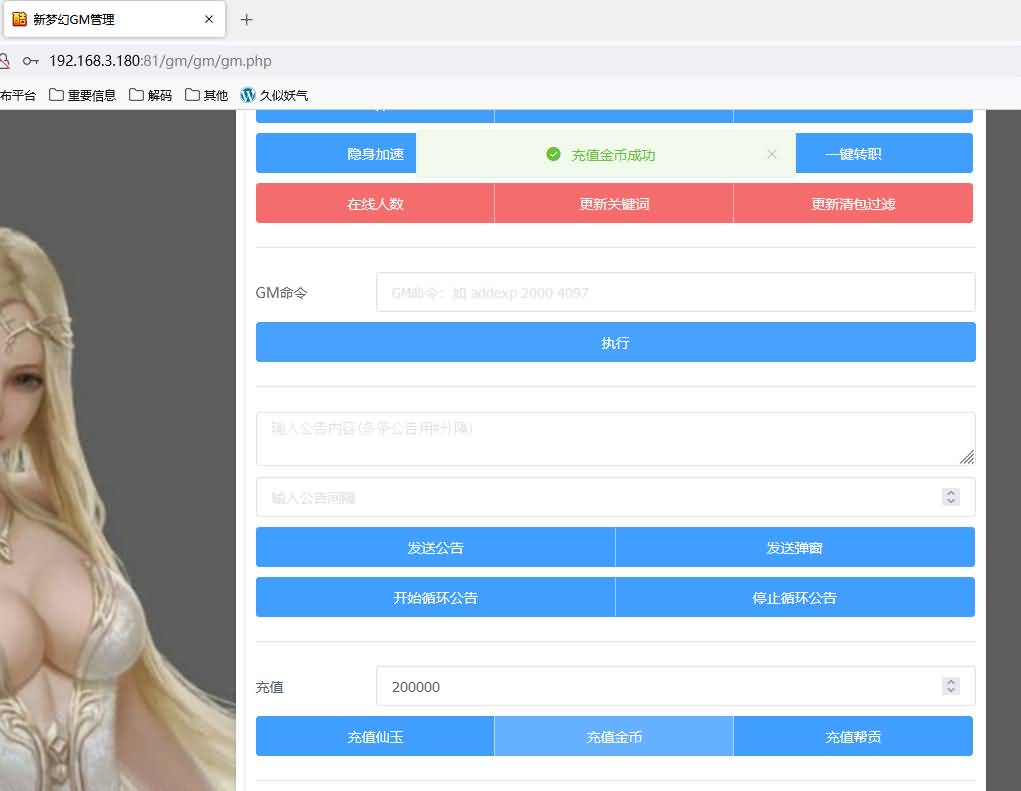Click 发送公告 button
The width and height of the screenshot is (1021, 791).
[435, 548]
